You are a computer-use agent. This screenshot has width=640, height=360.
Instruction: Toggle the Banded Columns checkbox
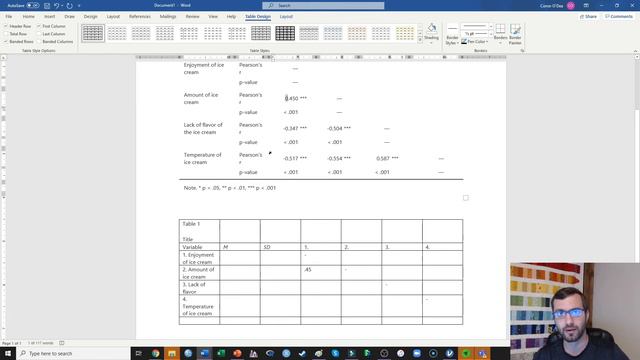39,42
